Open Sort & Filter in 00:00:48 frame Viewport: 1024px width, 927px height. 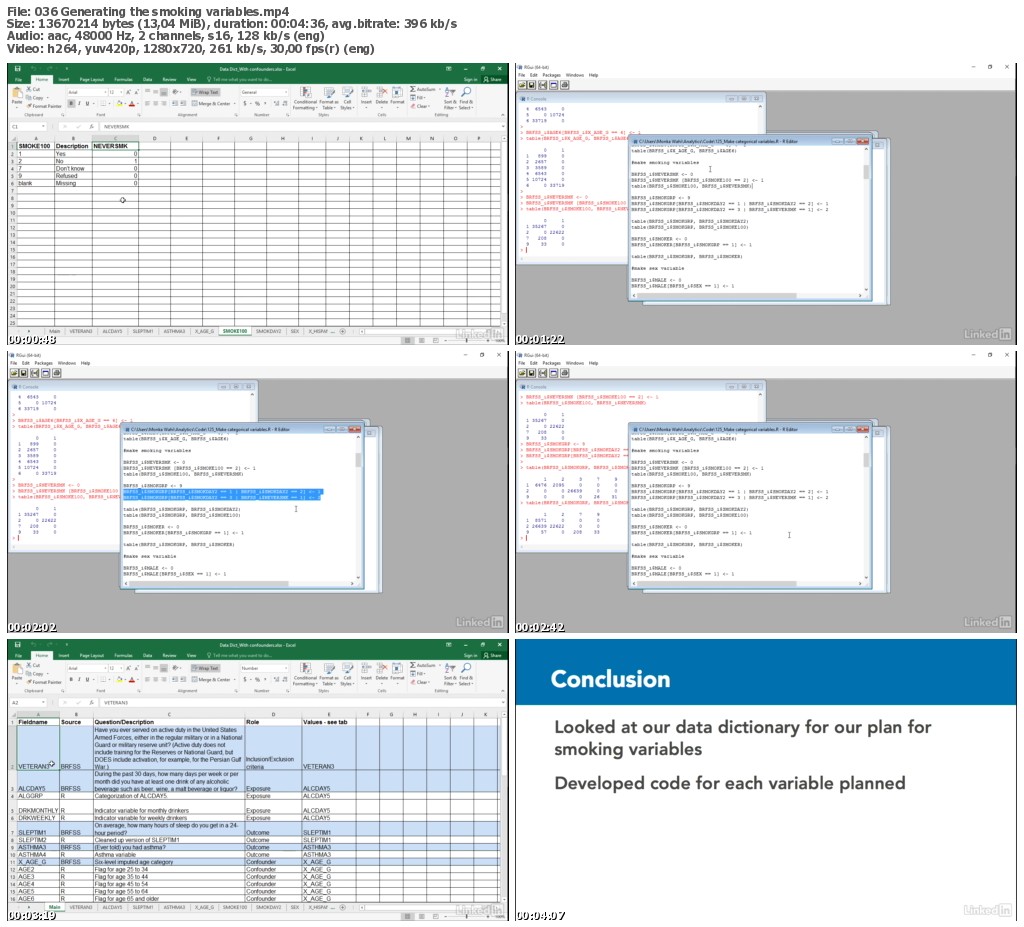click(x=450, y=98)
